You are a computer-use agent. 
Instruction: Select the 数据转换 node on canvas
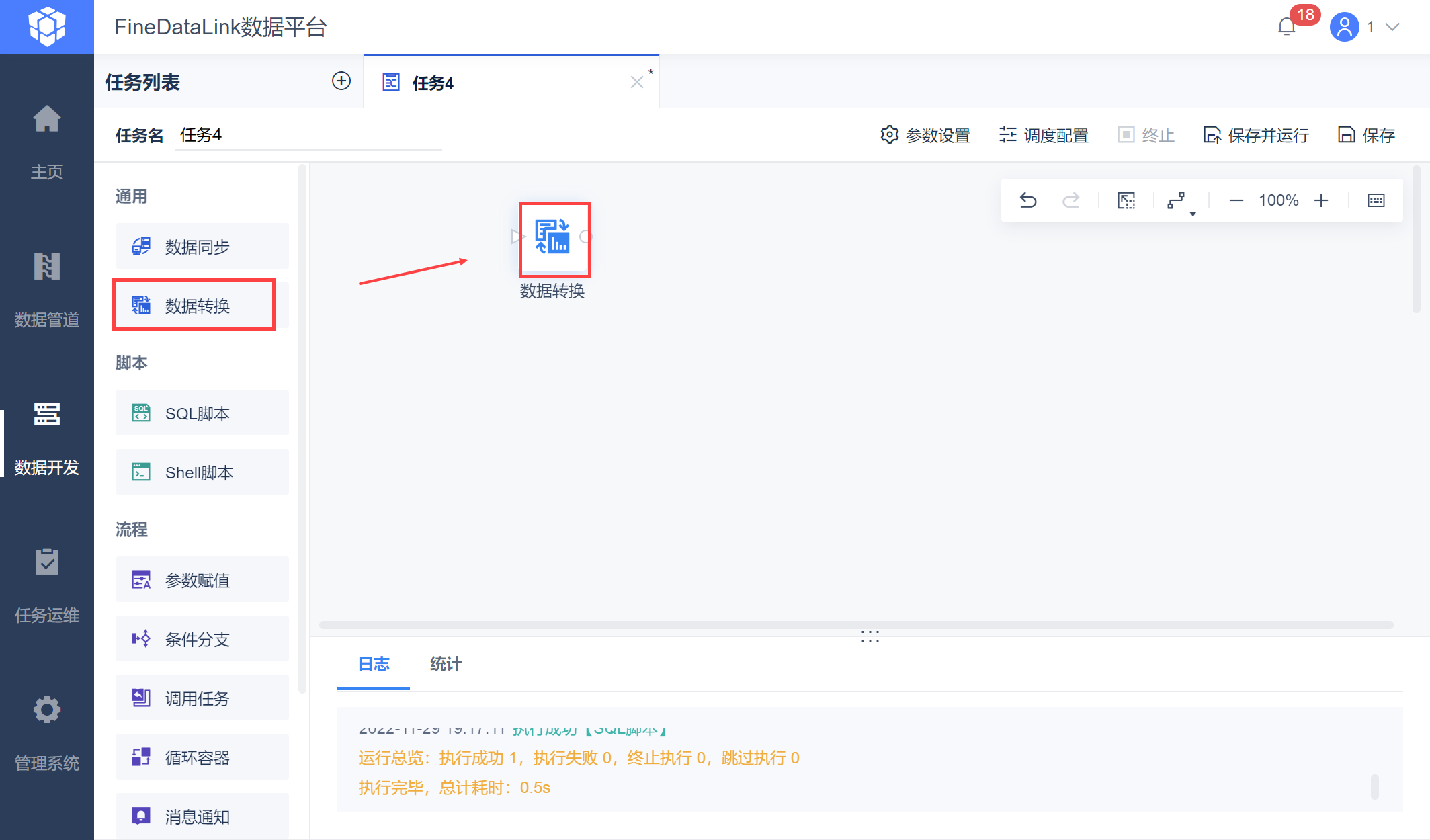[x=554, y=238]
